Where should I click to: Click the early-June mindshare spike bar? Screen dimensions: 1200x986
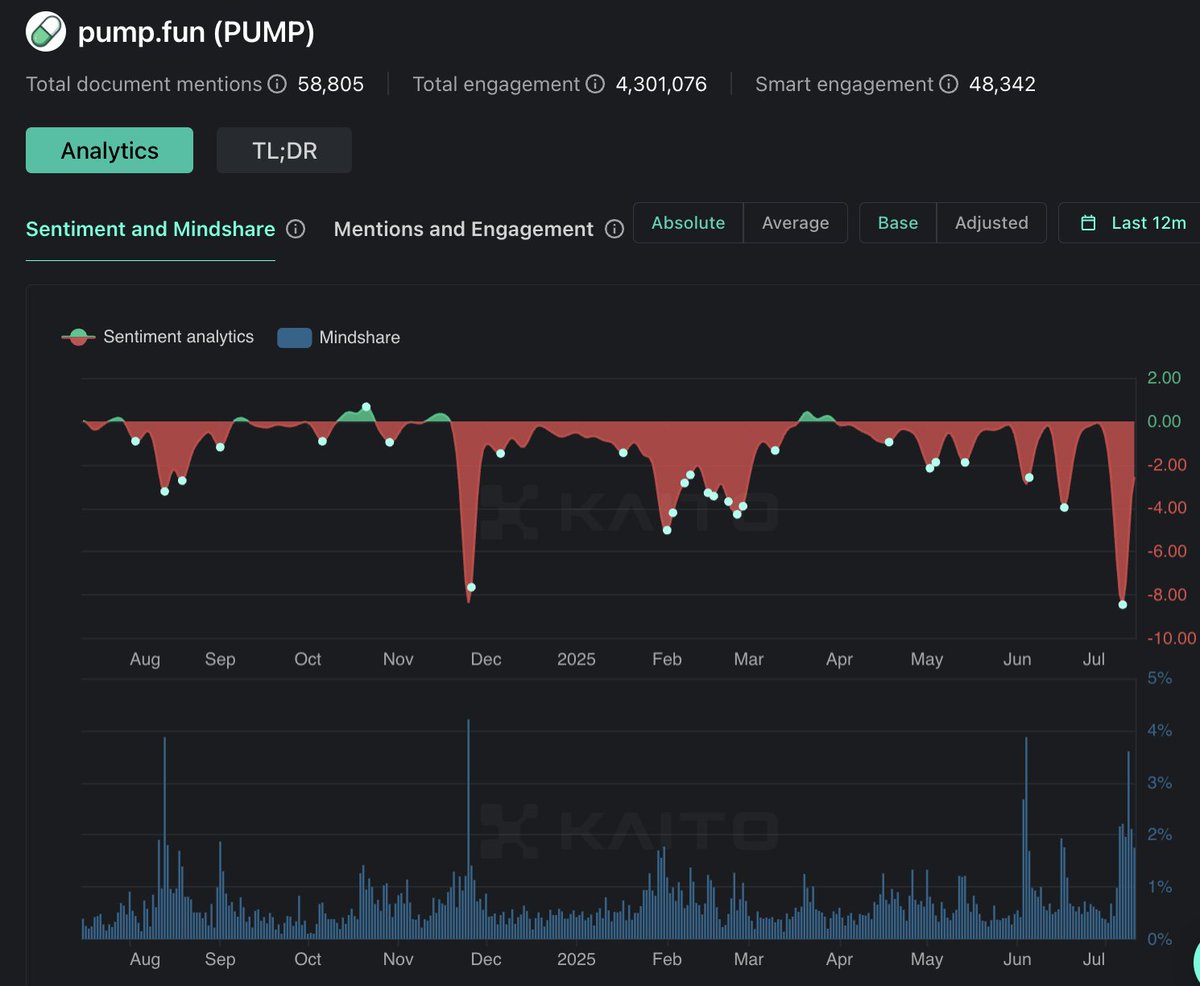click(1026, 838)
